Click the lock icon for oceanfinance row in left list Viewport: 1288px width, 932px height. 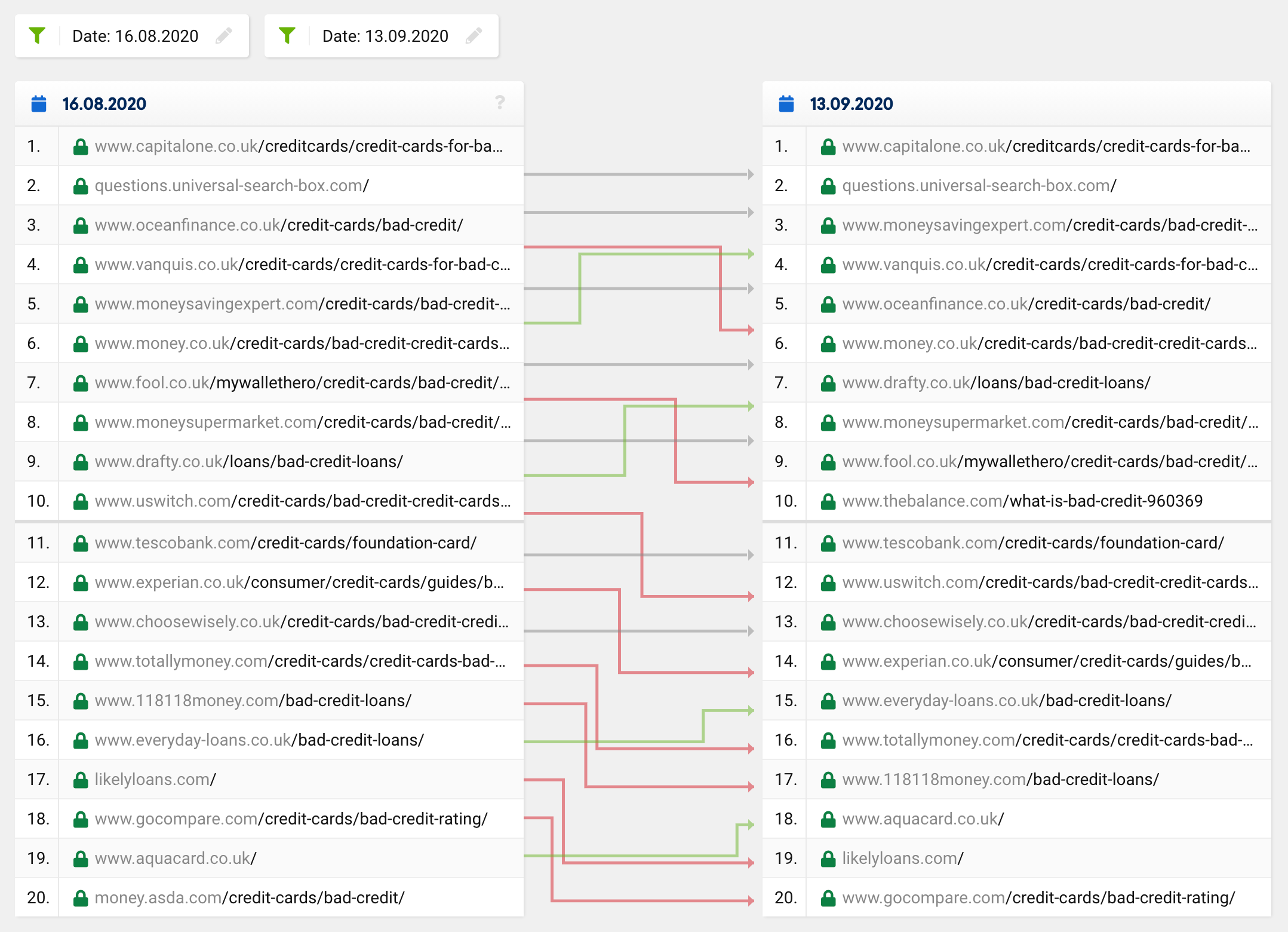point(81,225)
